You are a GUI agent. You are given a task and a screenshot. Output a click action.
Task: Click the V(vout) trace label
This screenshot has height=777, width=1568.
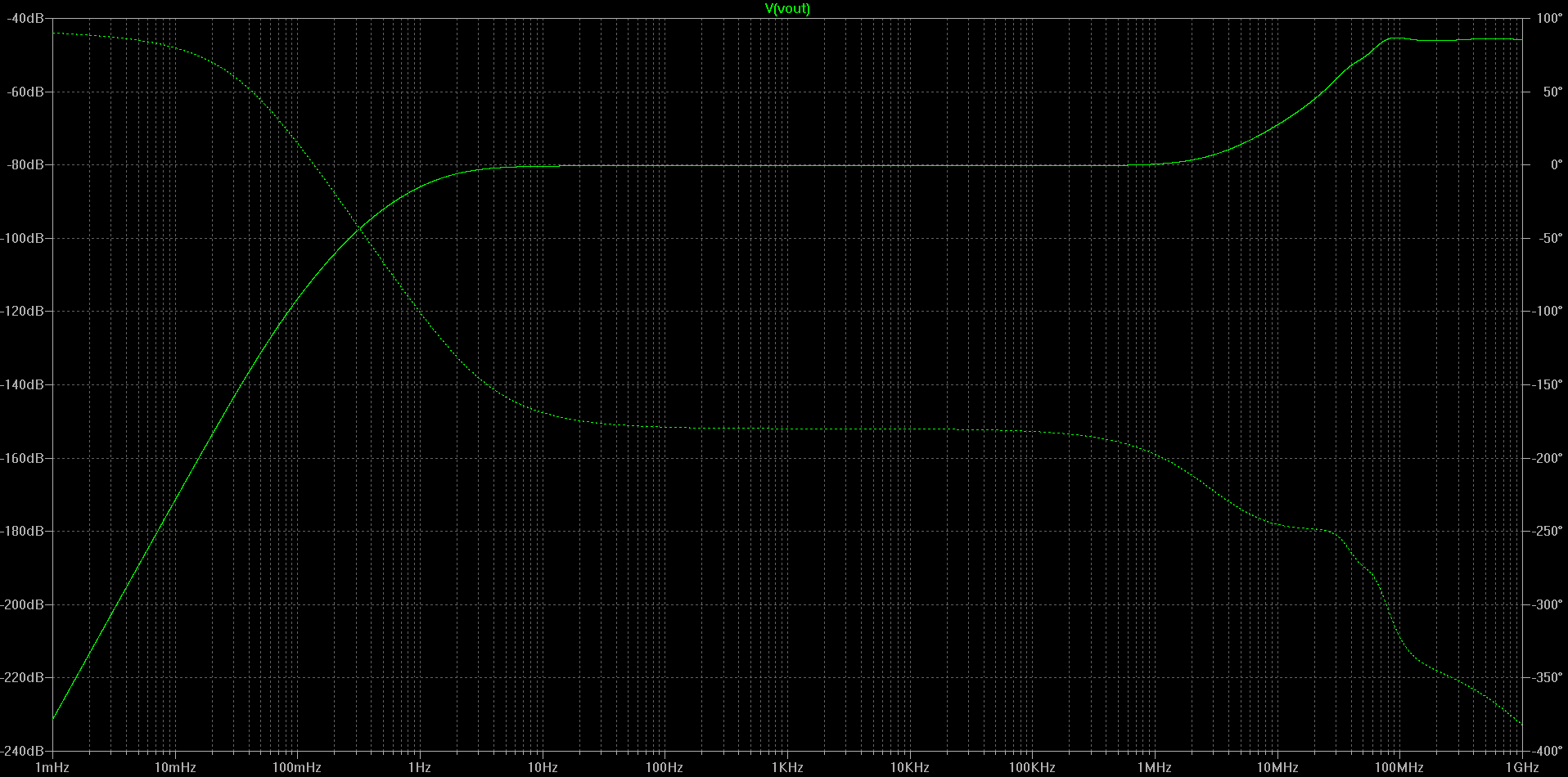click(x=787, y=8)
